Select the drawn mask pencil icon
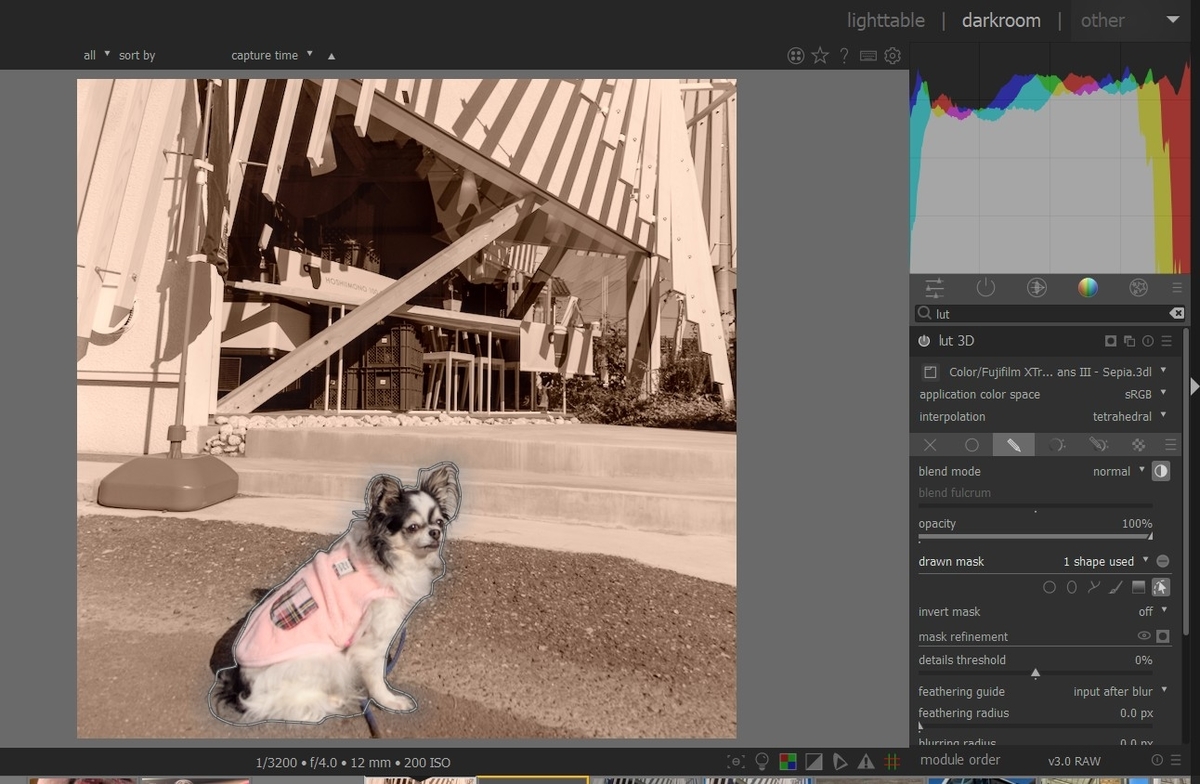The height and width of the screenshot is (784, 1200). pyautogui.click(x=1013, y=445)
